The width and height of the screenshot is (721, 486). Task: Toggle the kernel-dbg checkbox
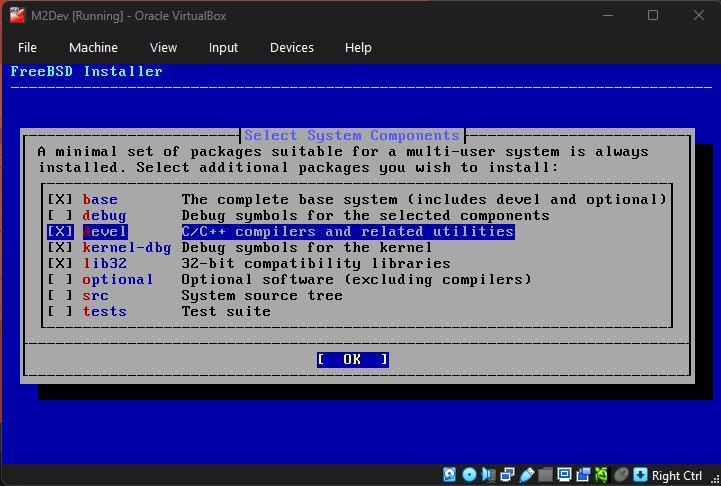tap(60, 248)
